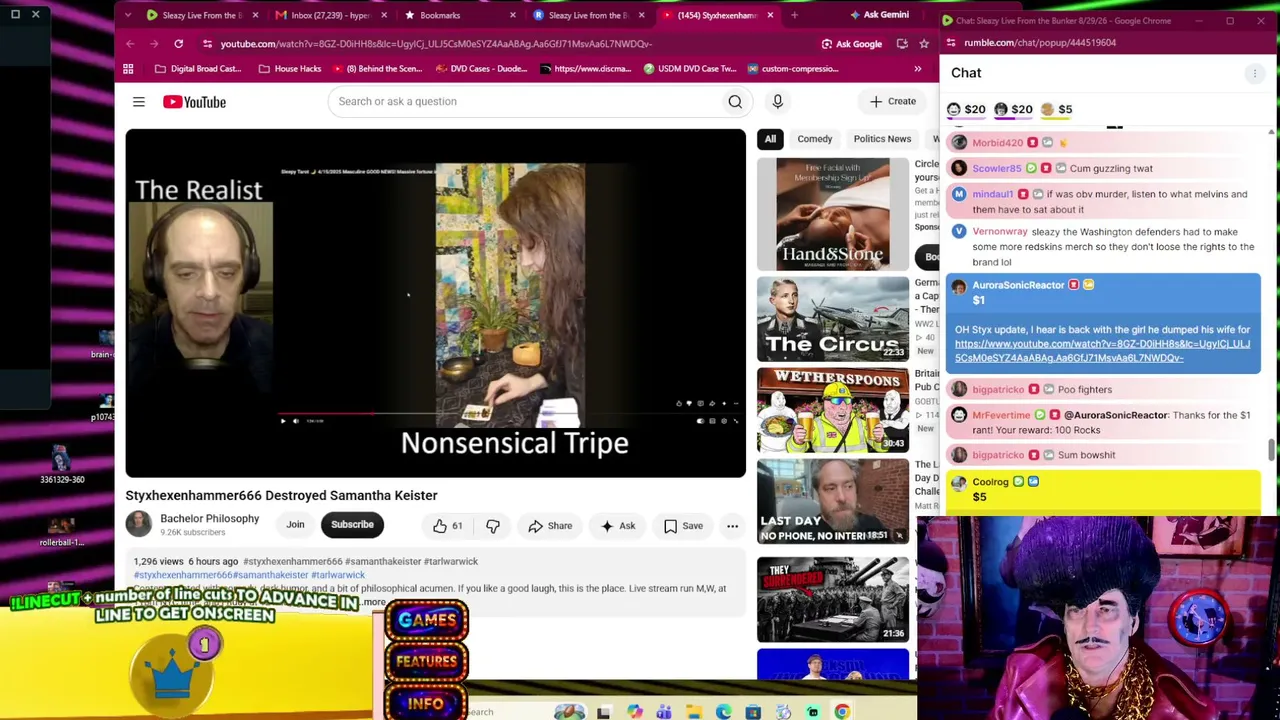The height and width of the screenshot is (720, 1280).
Task: Dislike the video with thumbs down
Action: (x=493, y=526)
